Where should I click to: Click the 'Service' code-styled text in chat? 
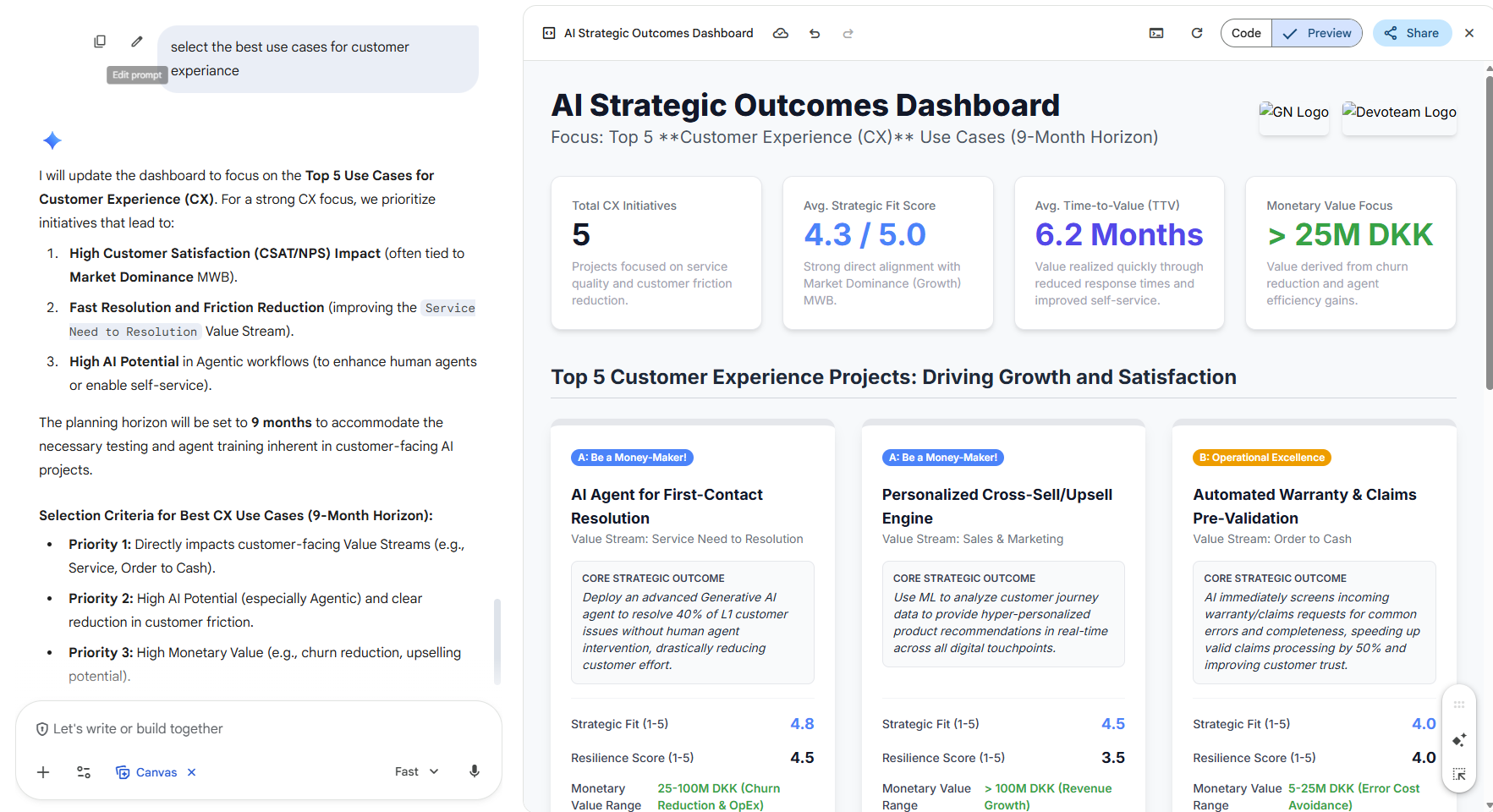point(450,308)
